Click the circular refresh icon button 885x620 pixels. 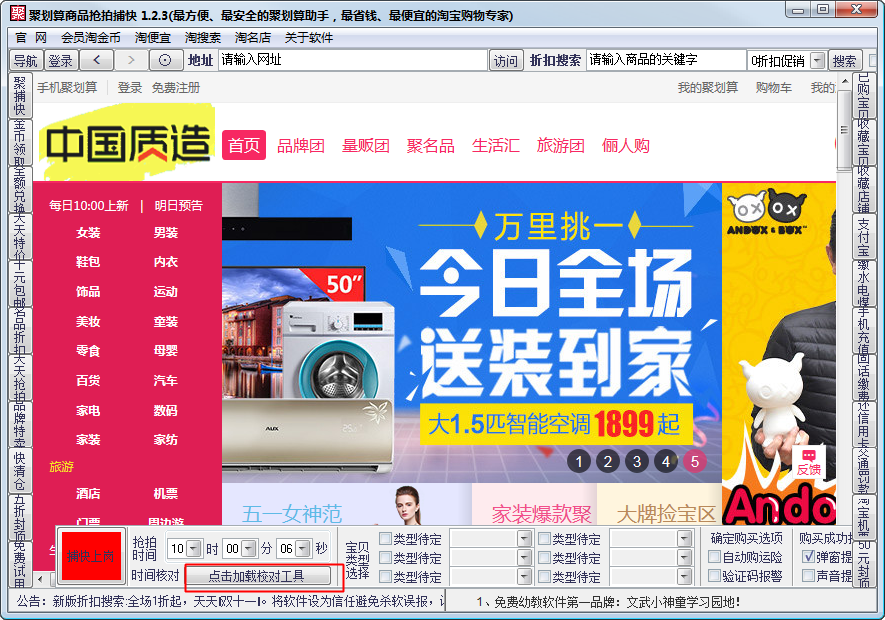[165, 60]
